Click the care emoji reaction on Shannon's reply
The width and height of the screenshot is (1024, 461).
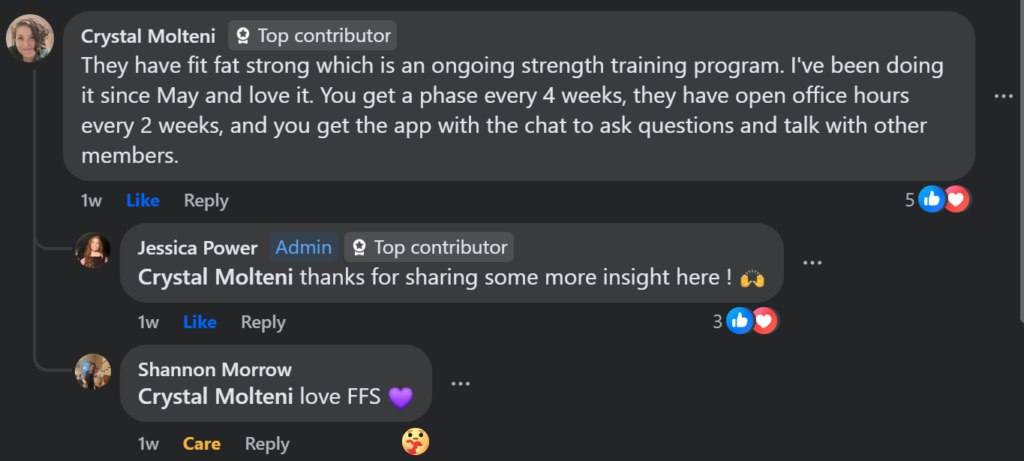pos(415,441)
